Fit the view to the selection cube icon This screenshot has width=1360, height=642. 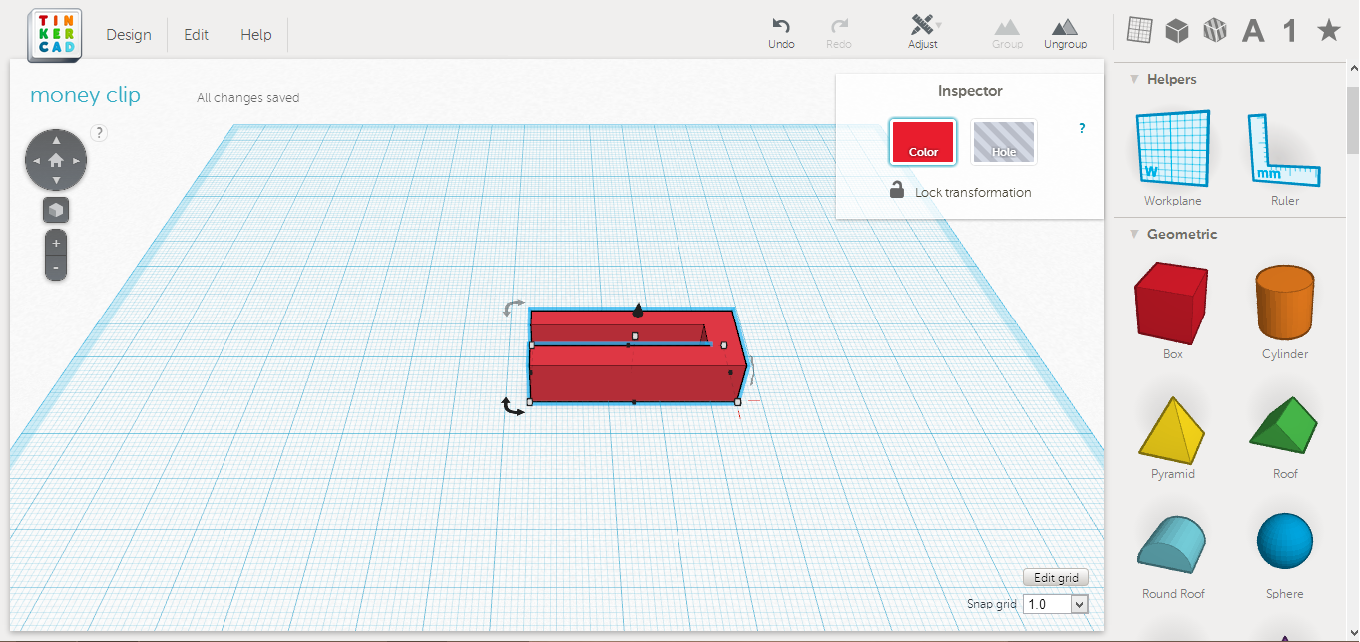[56, 210]
